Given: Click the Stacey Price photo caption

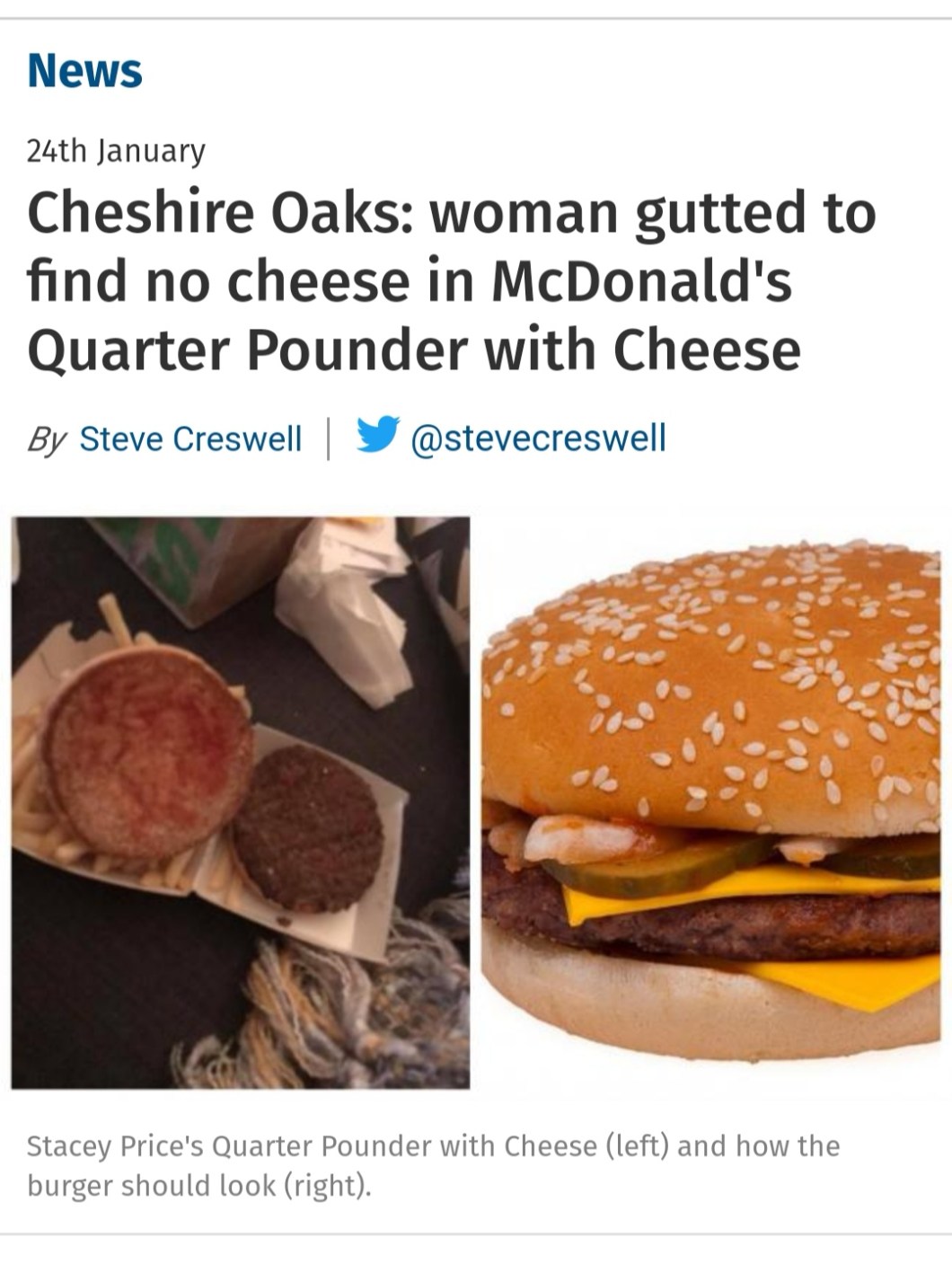Looking at the screenshot, I should point(433,1165).
